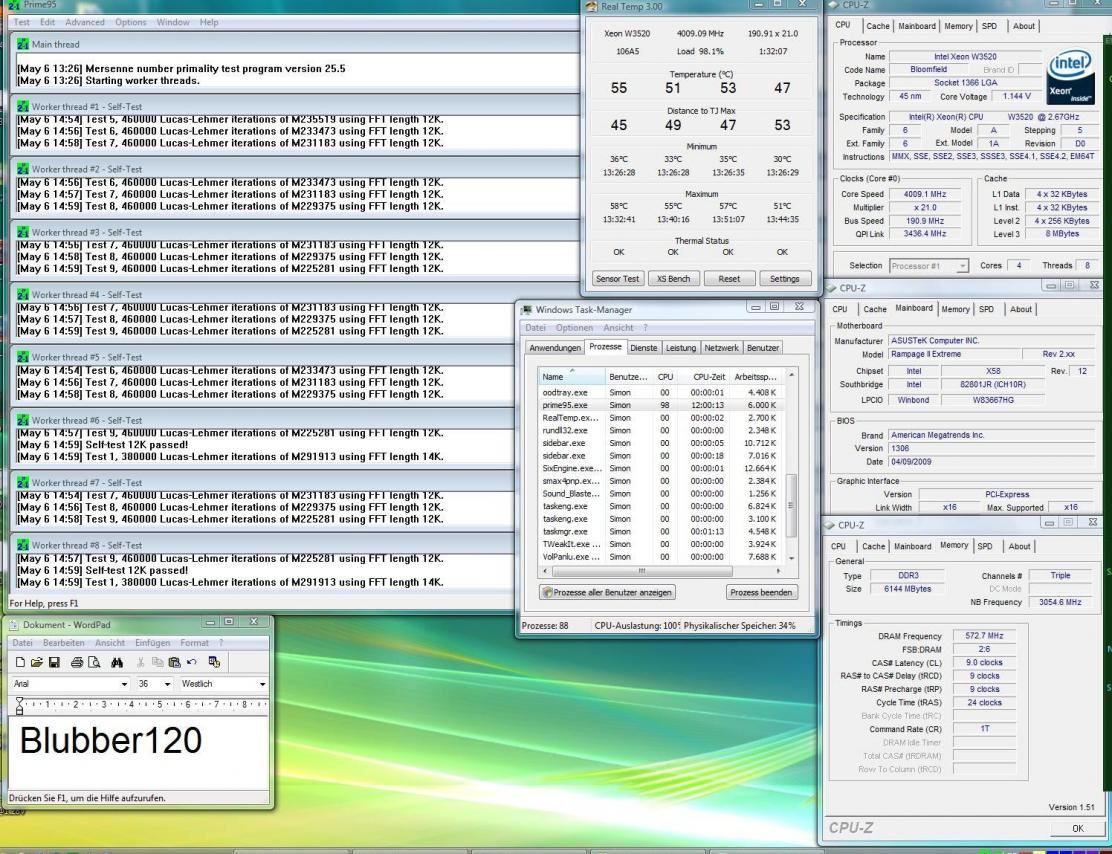Click the New document icon in WordPad
The height and width of the screenshot is (854, 1112).
[x=21, y=662]
